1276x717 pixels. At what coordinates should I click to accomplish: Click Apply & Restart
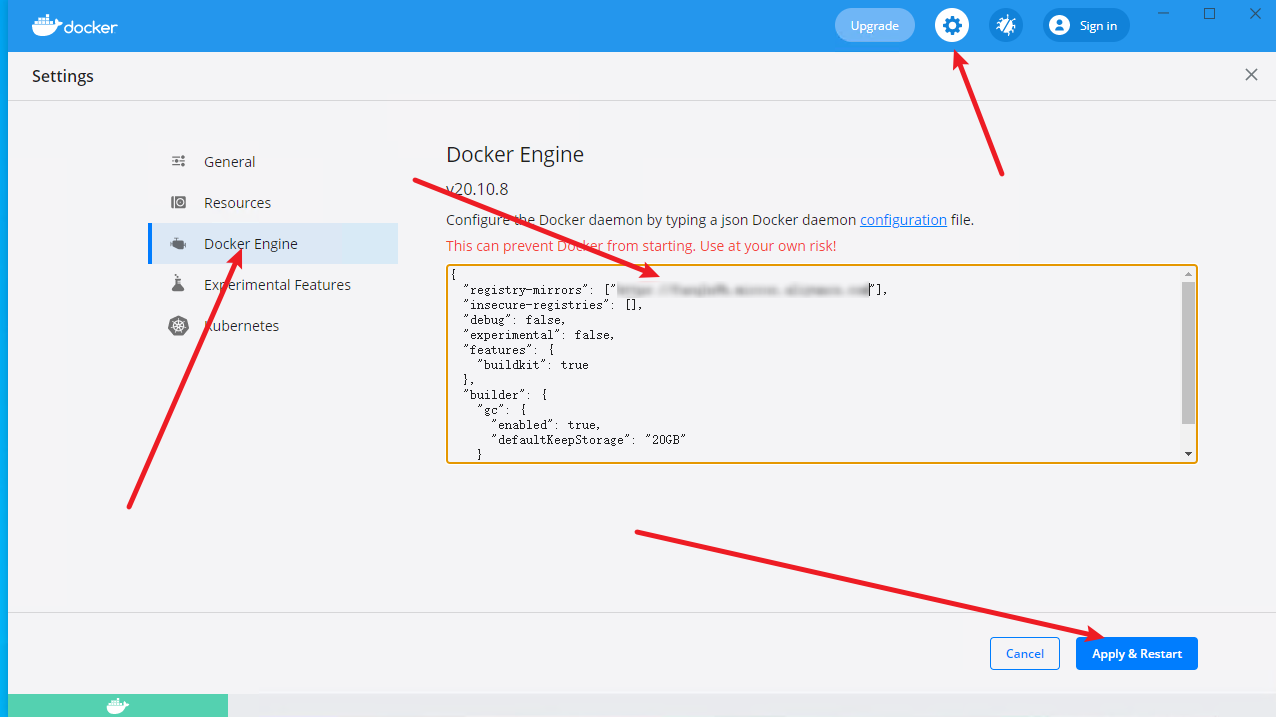[x=1136, y=654]
